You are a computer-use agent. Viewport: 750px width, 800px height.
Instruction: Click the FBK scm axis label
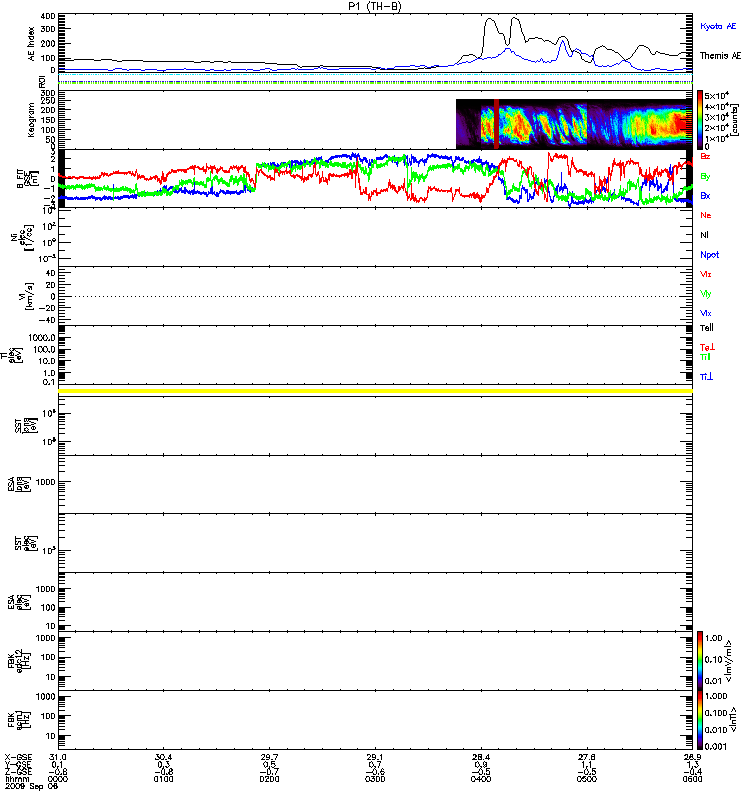pos(19,720)
